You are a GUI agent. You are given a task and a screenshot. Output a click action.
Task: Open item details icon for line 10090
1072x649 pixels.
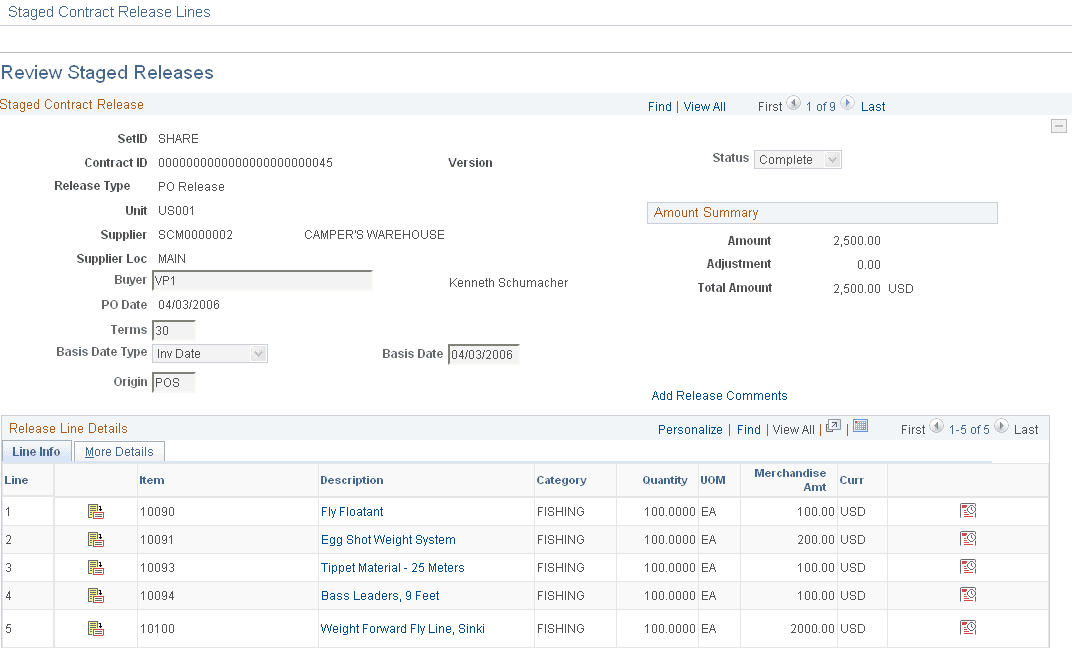[x=95, y=511]
